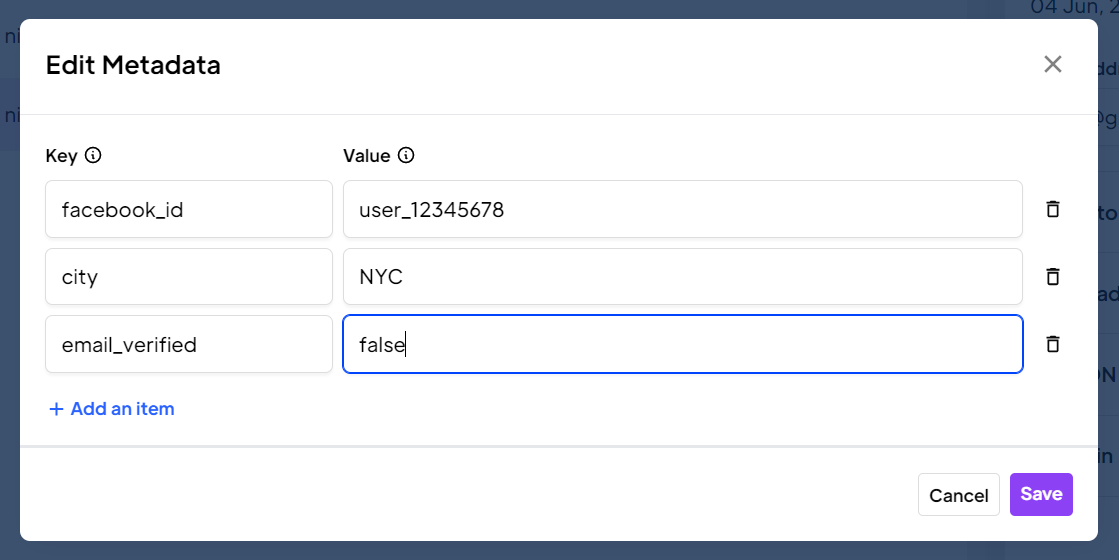Delete the city metadata row
The image size is (1119, 560).
click(x=1052, y=277)
